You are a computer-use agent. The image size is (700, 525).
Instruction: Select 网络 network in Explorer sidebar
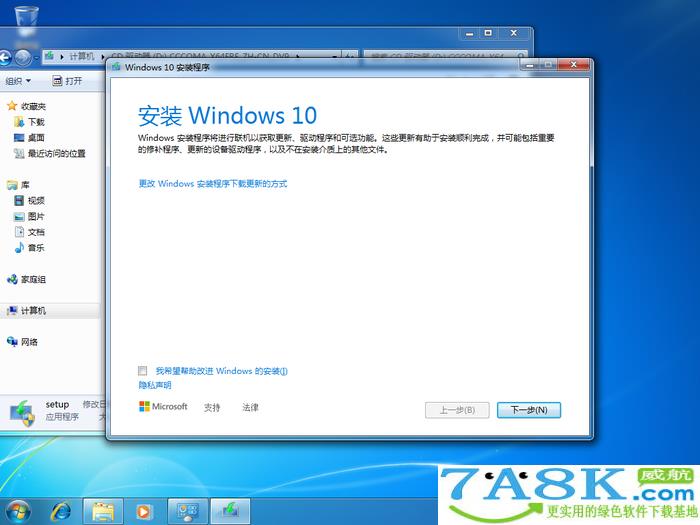click(22, 342)
